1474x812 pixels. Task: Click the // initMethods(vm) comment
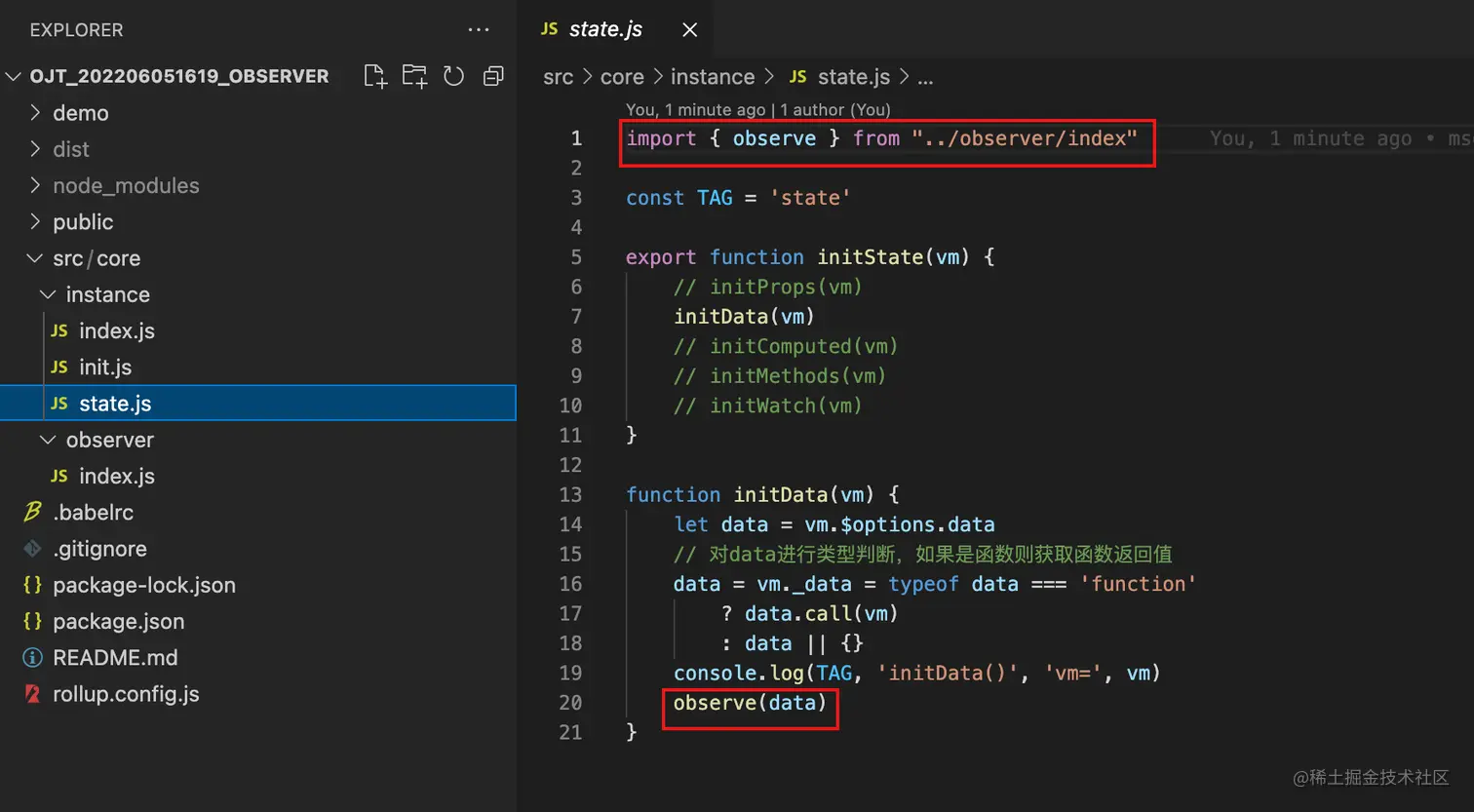[780, 376]
